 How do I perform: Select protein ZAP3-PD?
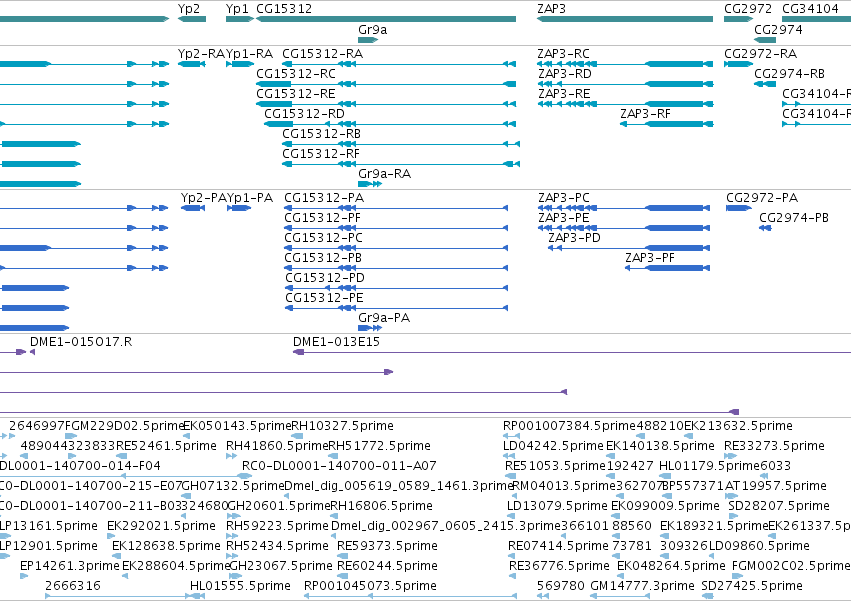574,238
